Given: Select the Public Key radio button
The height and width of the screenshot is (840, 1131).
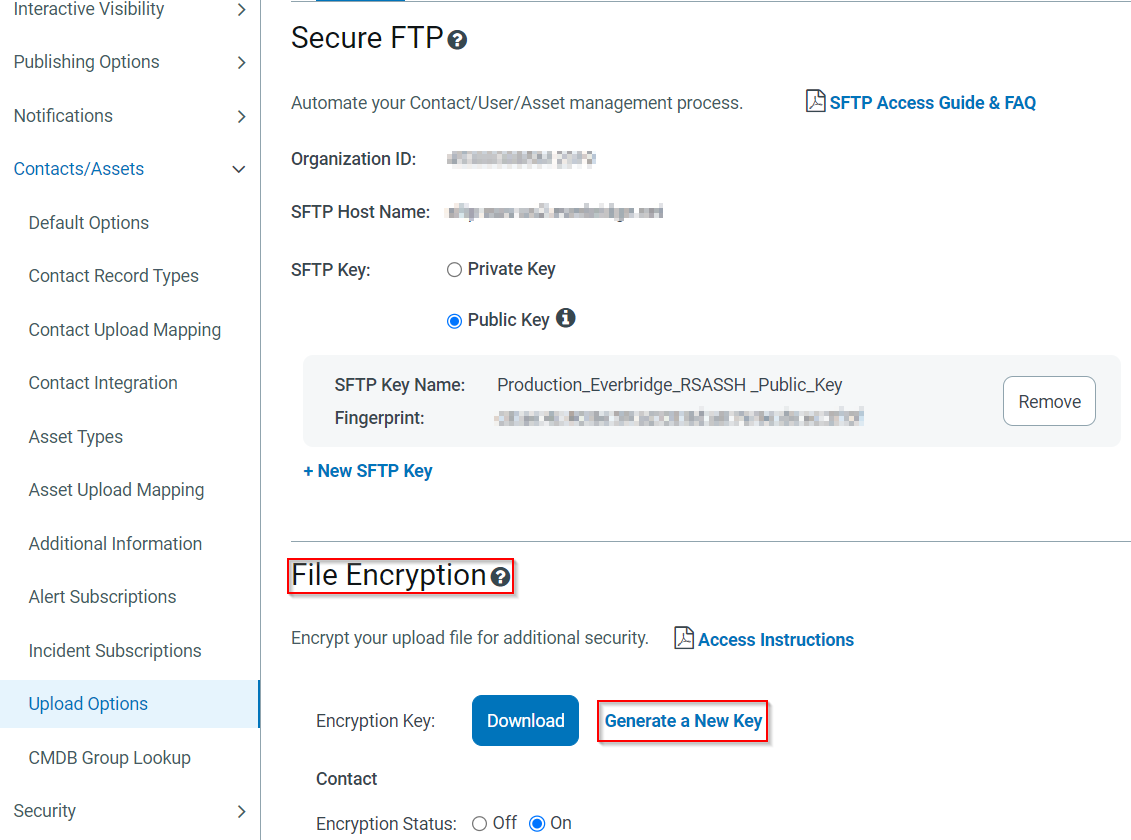Looking at the screenshot, I should (x=454, y=320).
